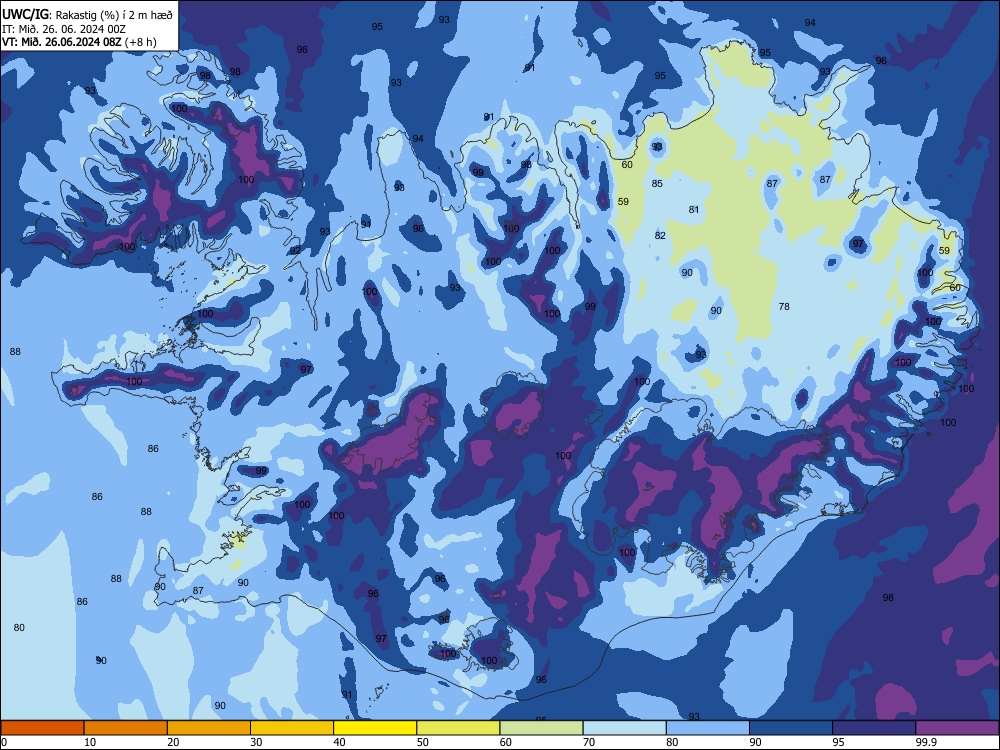Click the 10–20 orange legend swatch
1000x750 pixels.
coord(126,728)
